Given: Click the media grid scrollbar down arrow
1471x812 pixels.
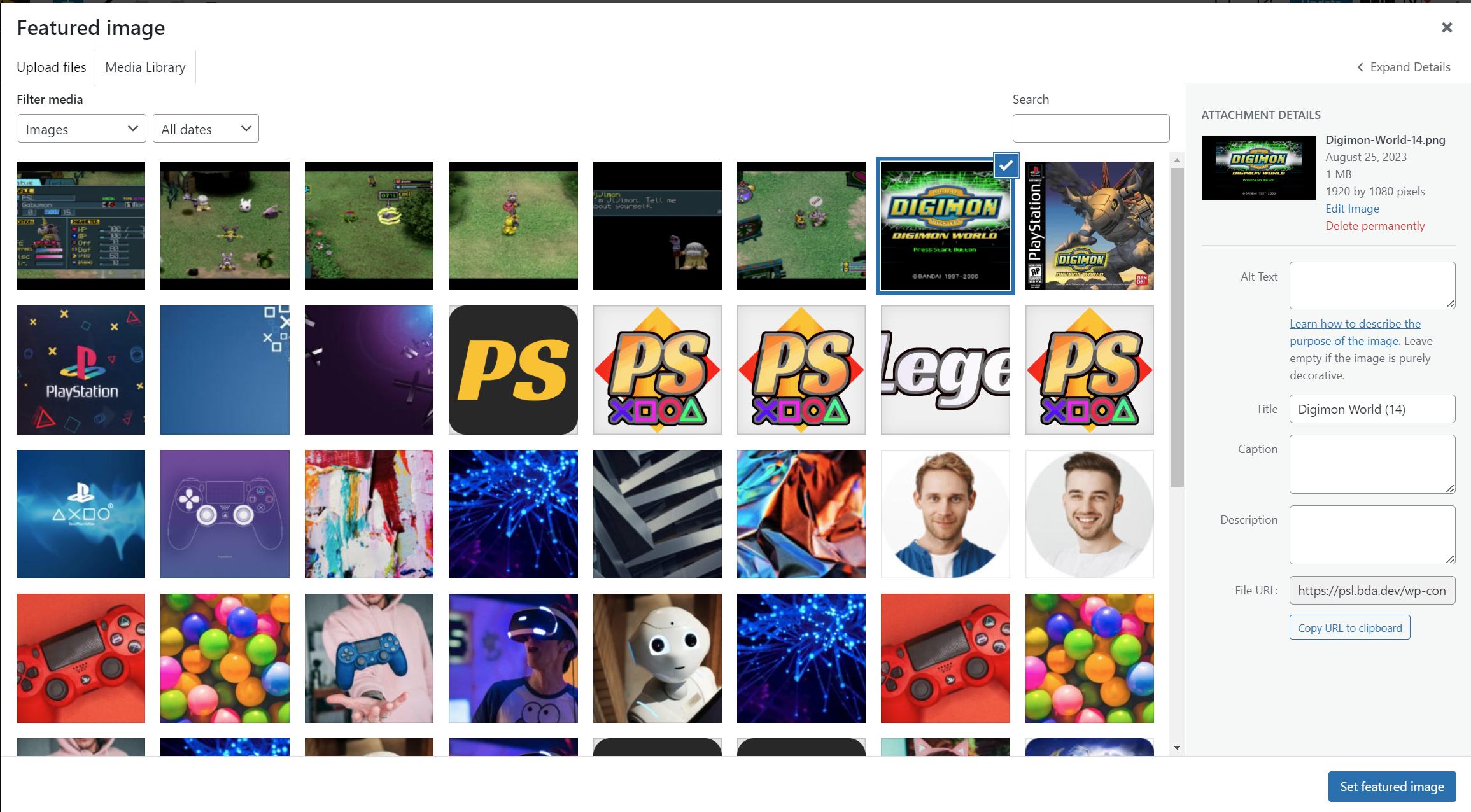Looking at the screenshot, I should (x=1177, y=748).
